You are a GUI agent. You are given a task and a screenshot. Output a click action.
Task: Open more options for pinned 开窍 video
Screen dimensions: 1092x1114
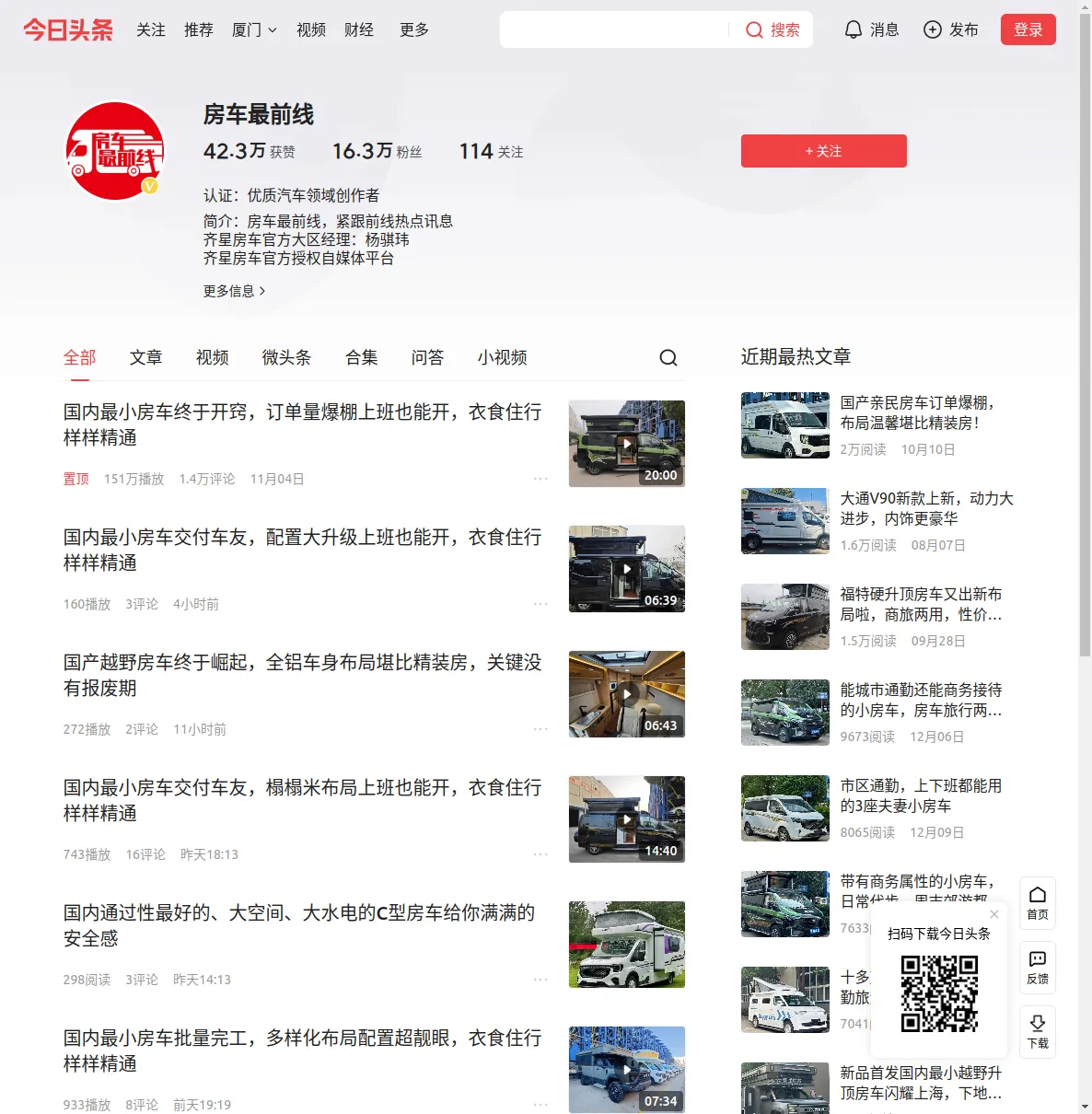click(540, 479)
